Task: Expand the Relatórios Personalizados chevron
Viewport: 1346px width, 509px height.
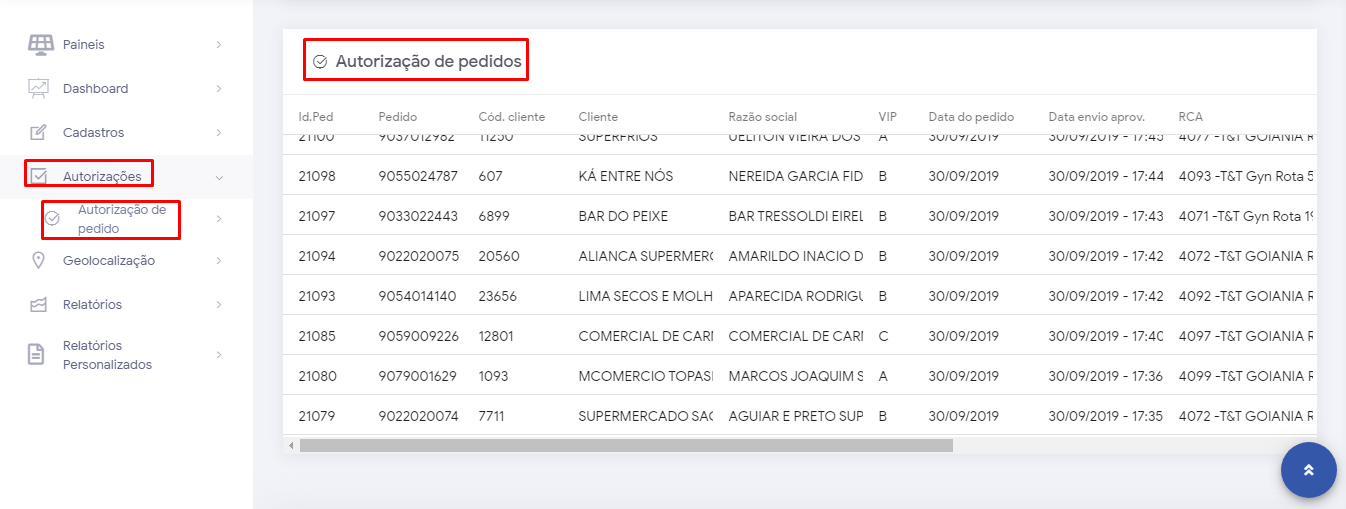Action: (219, 355)
